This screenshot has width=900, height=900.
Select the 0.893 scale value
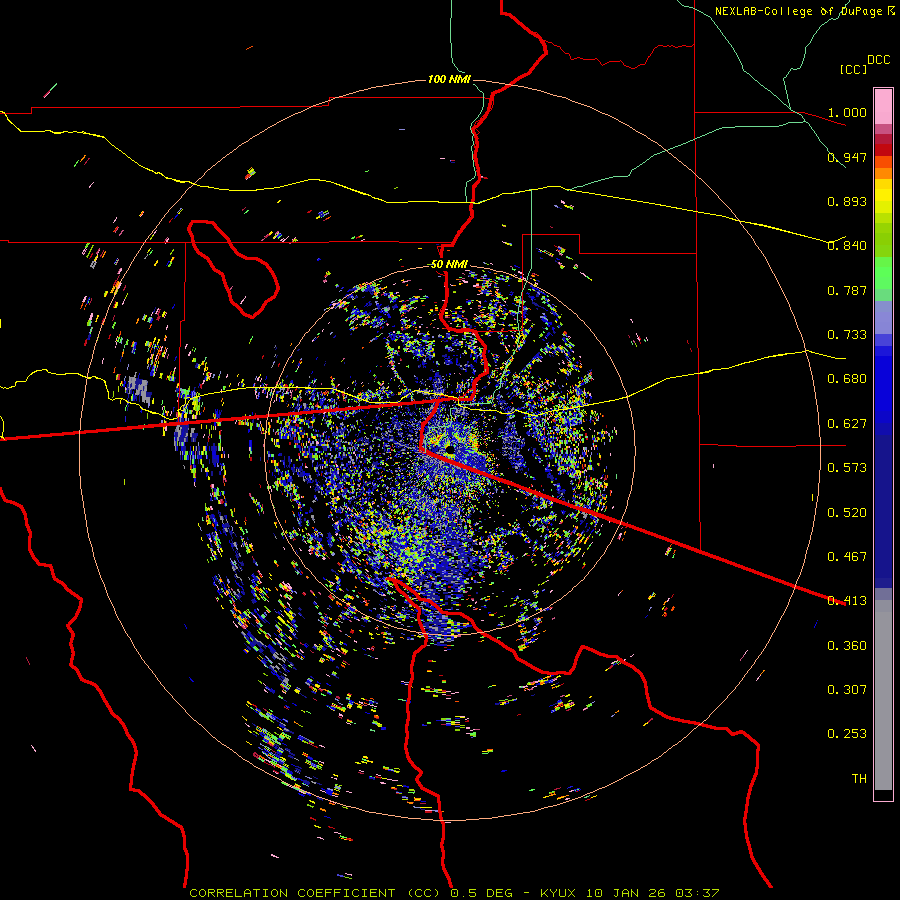(847, 201)
